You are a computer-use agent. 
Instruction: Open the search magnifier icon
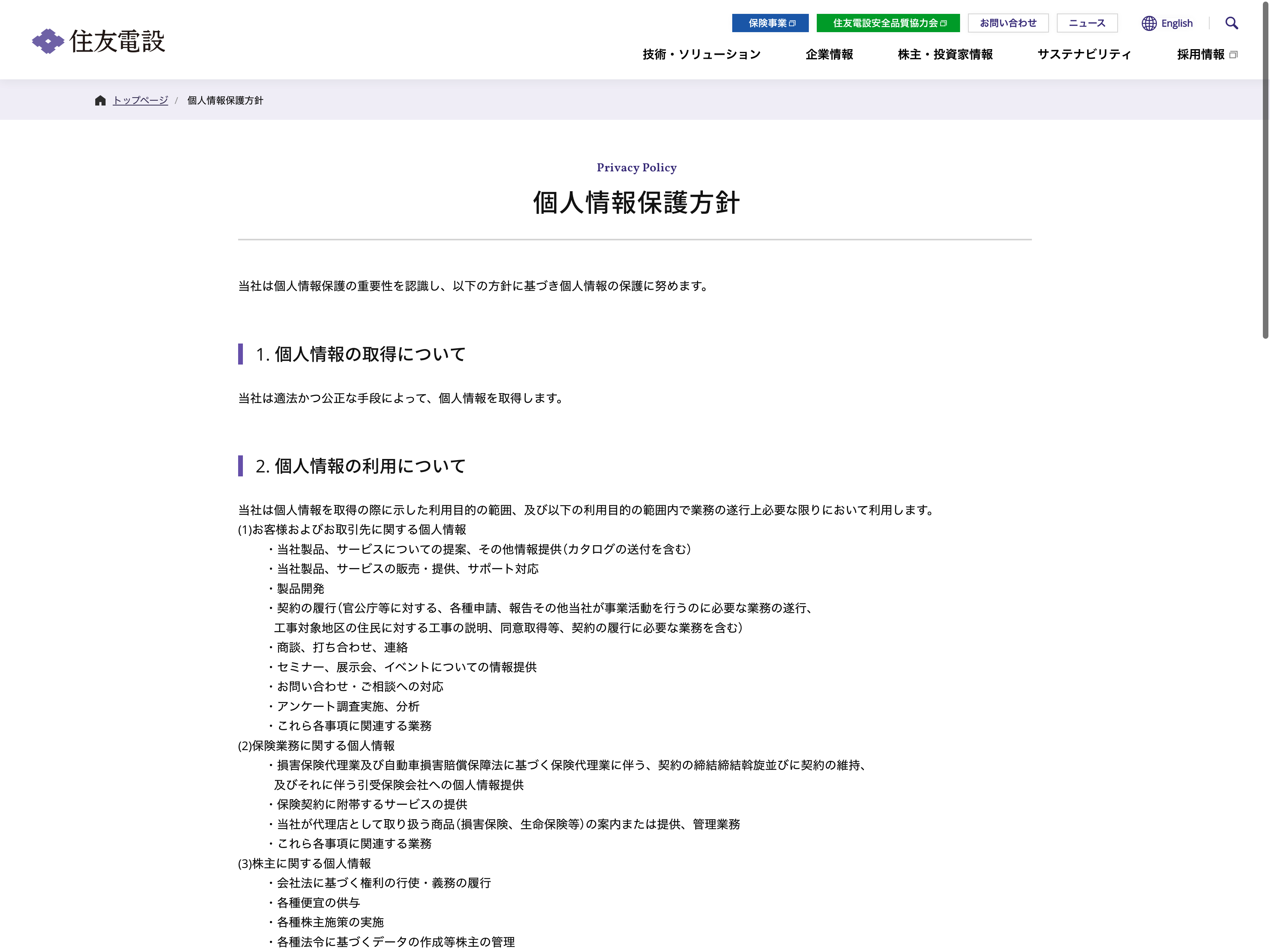1231,23
